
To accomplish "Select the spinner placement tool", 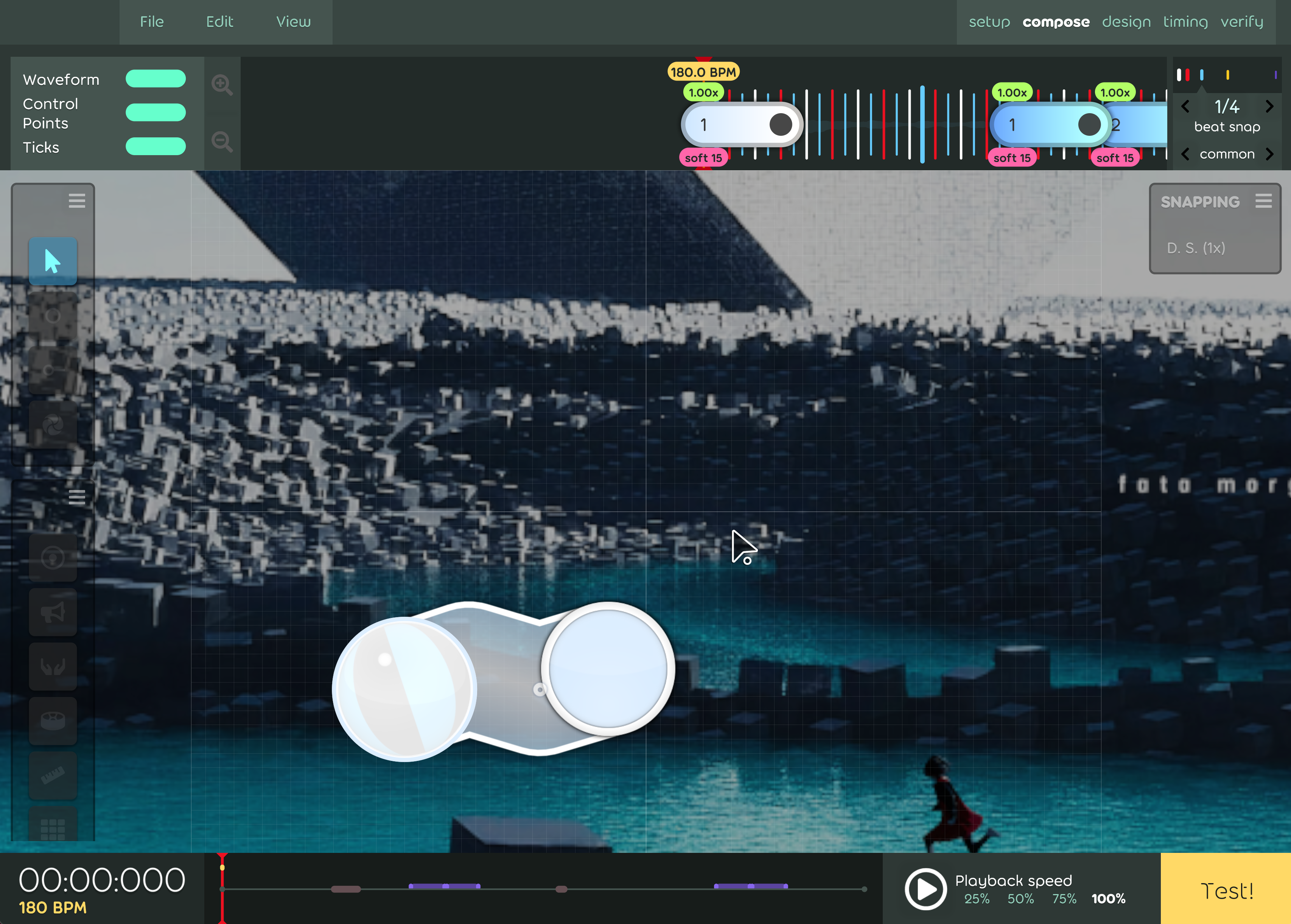I will click(53, 425).
